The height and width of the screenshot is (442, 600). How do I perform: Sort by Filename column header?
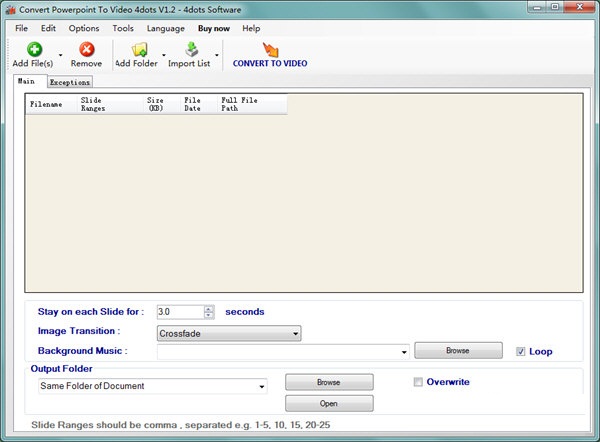pyautogui.click(x=51, y=104)
